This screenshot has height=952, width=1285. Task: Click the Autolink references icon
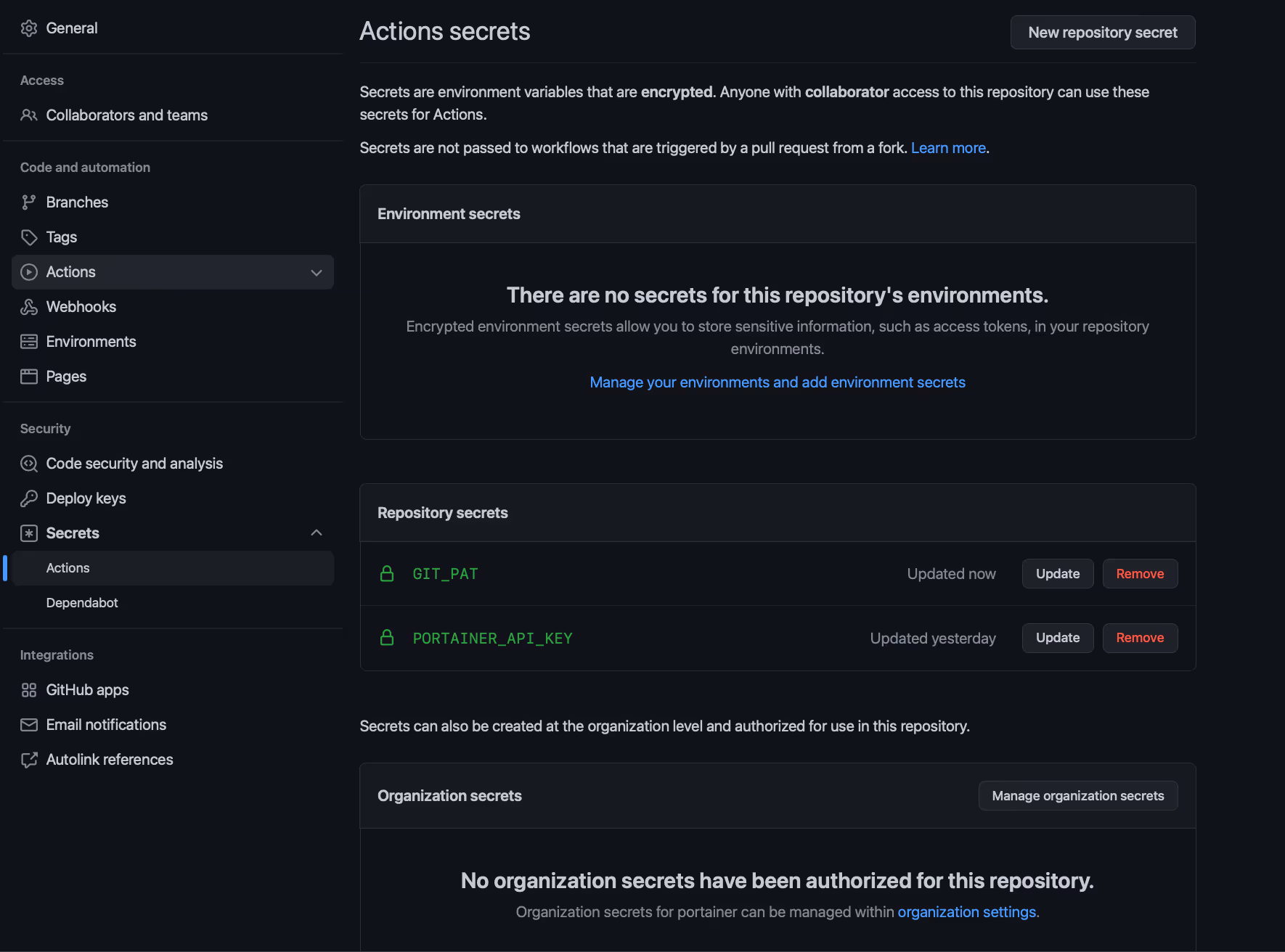(x=29, y=760)
